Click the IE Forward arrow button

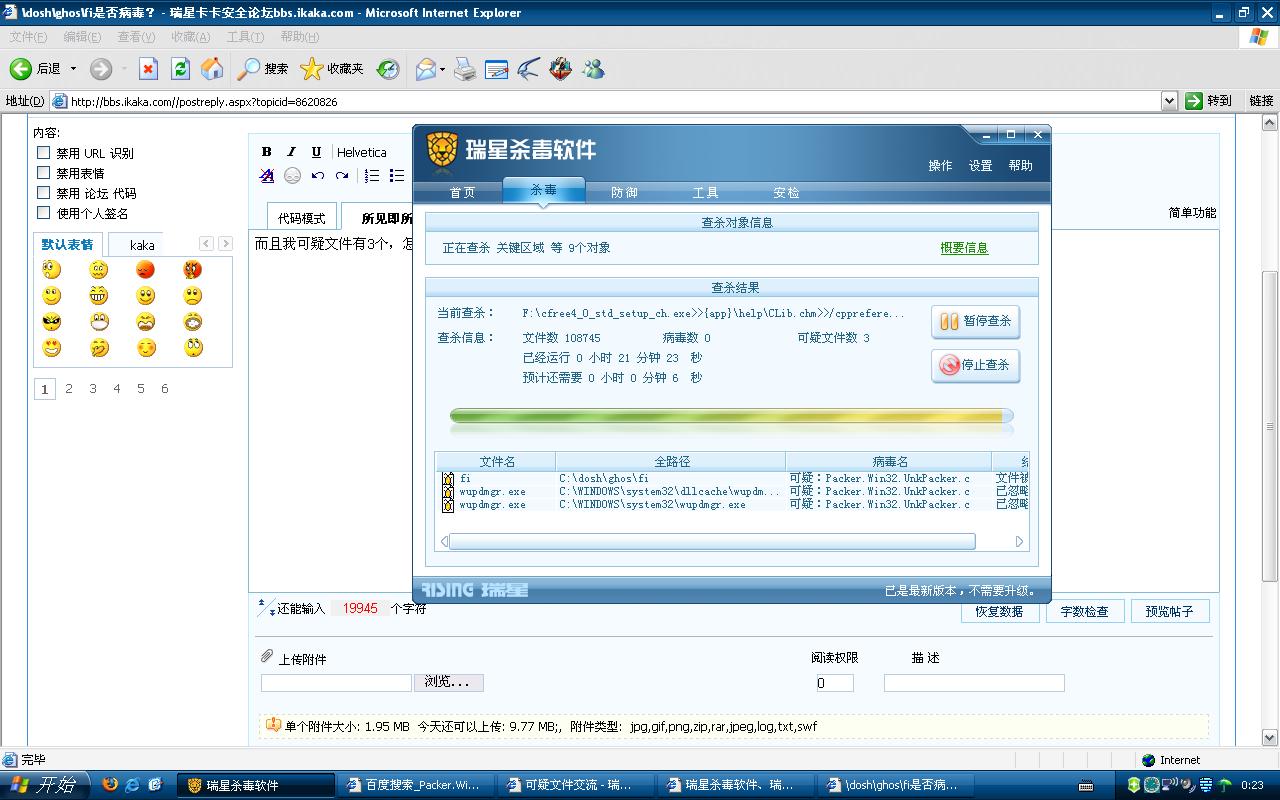click(x=100, y=69)
